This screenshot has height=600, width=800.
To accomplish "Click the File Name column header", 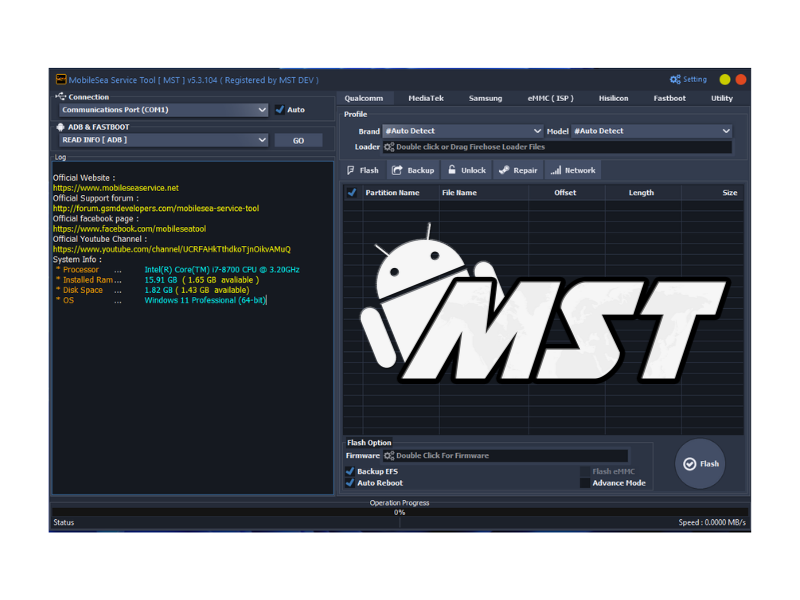I will tap(459, 193).
